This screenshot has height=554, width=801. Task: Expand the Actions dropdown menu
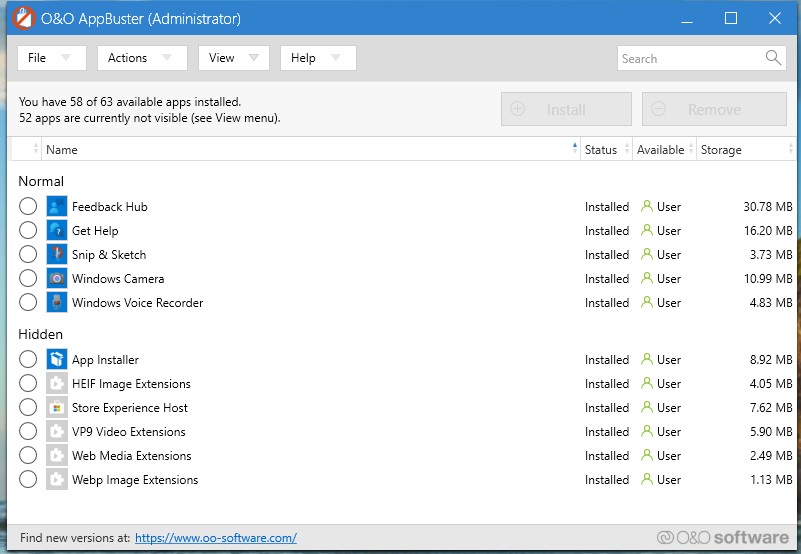[x=141, y=58]
